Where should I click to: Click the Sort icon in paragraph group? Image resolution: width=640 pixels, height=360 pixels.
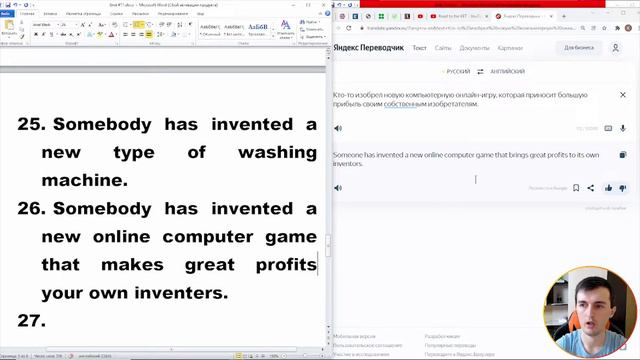pyautogui.click(x=180, y=25)
